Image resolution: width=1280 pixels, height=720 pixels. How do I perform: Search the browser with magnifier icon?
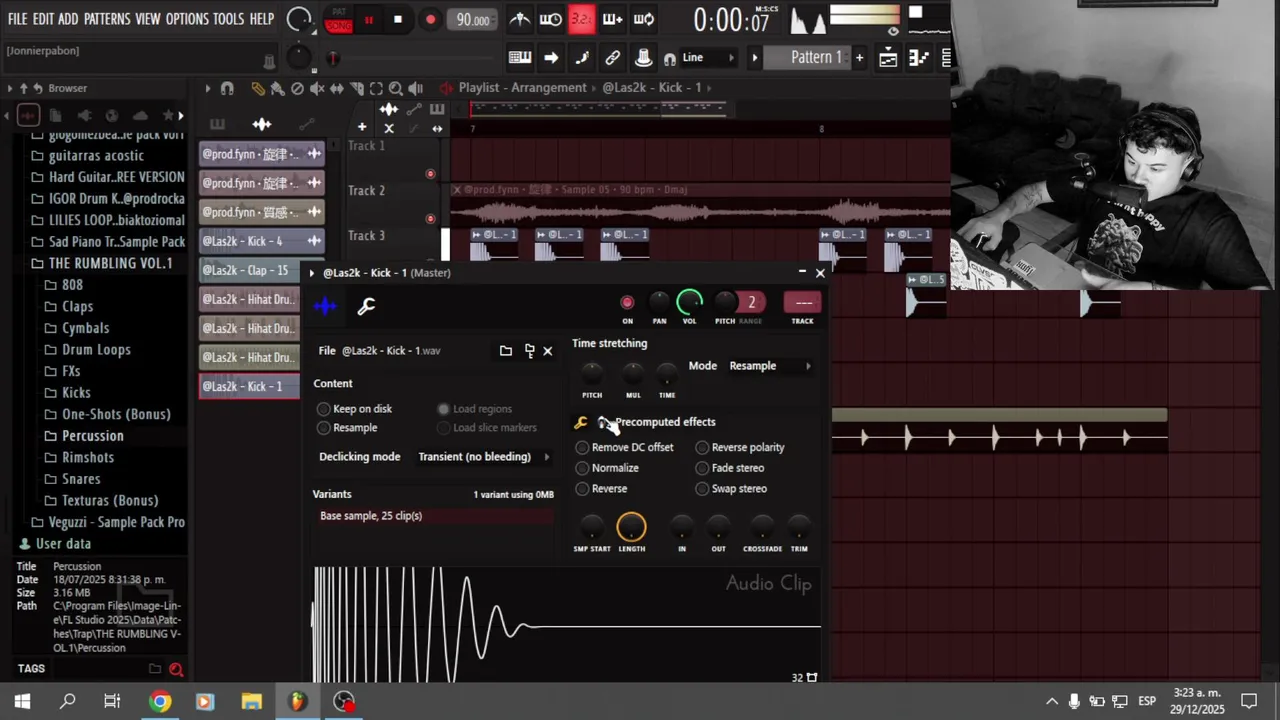click(x=176, y=669)
